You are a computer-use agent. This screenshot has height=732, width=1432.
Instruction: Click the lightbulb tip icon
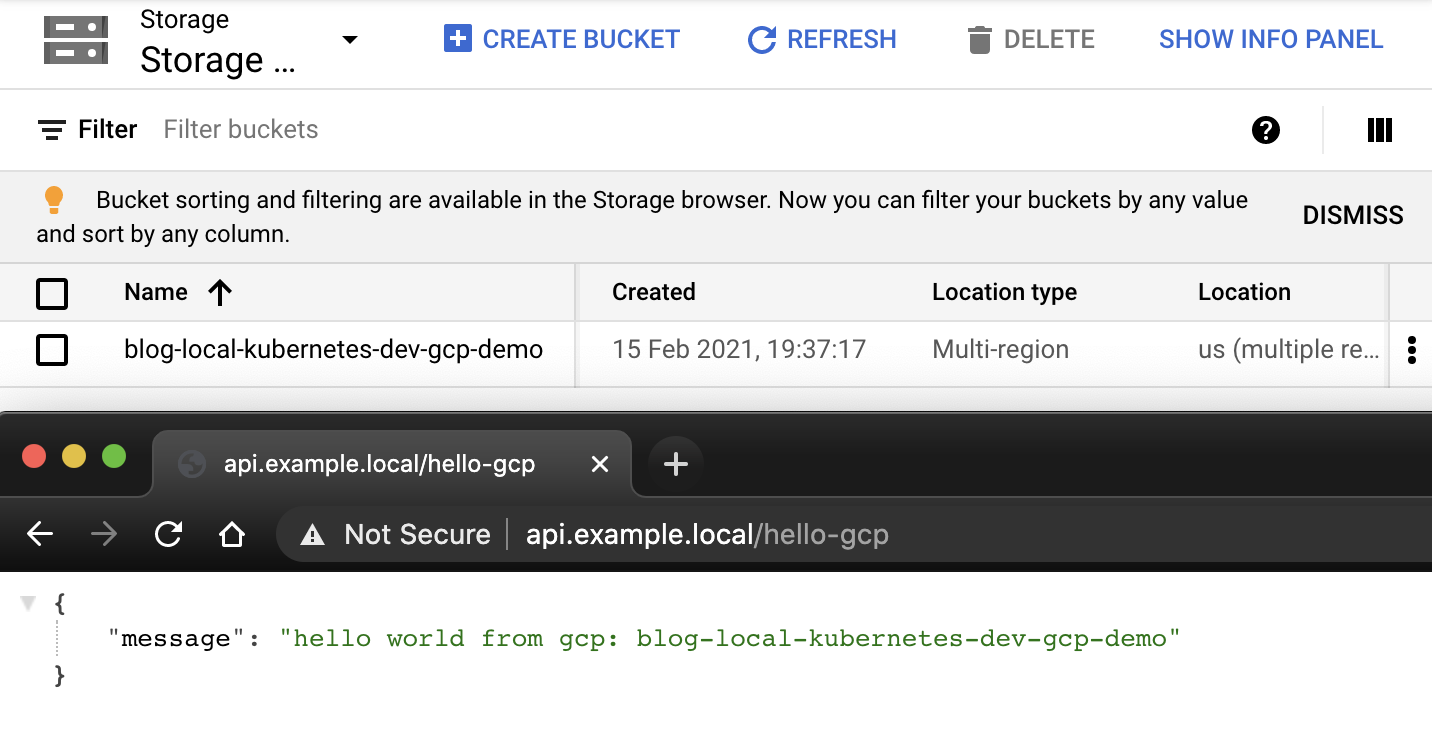54,200
